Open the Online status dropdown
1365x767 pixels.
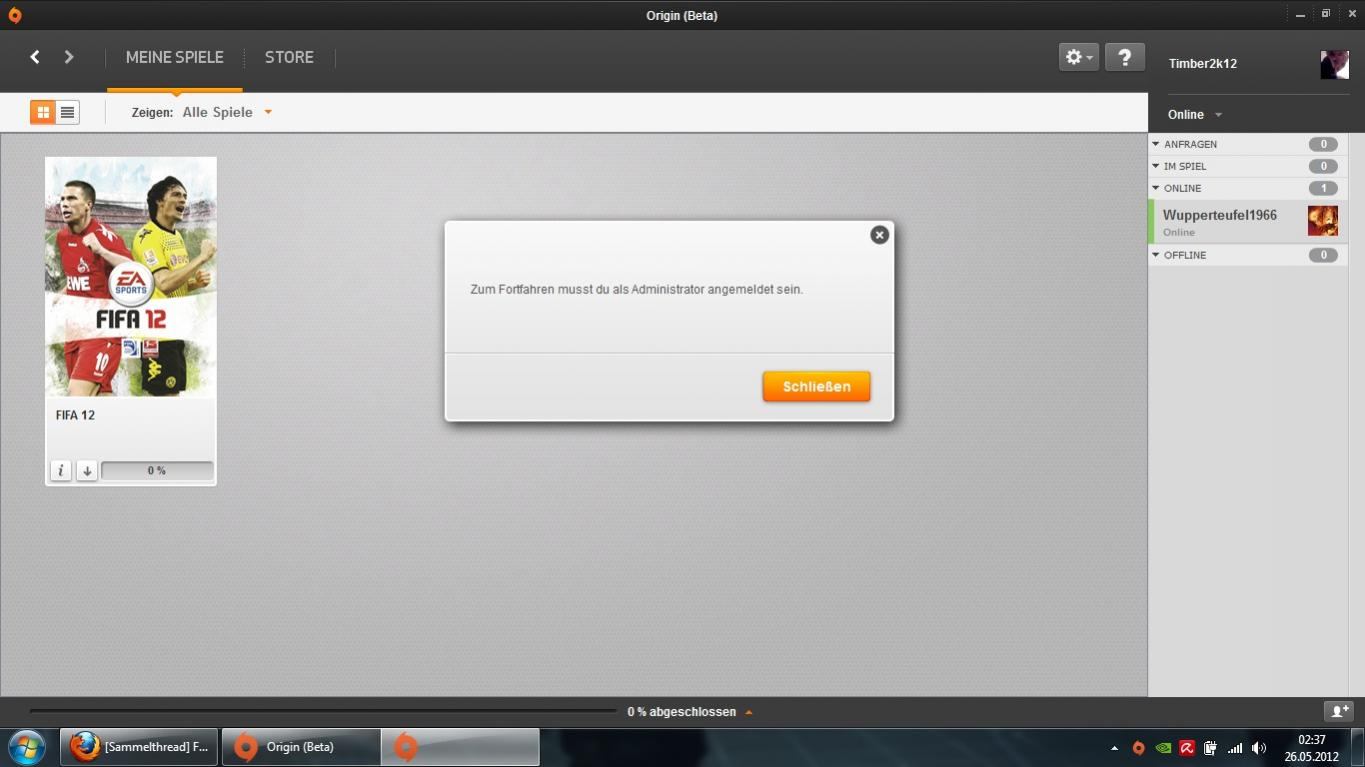click(x=1195, y=114)
